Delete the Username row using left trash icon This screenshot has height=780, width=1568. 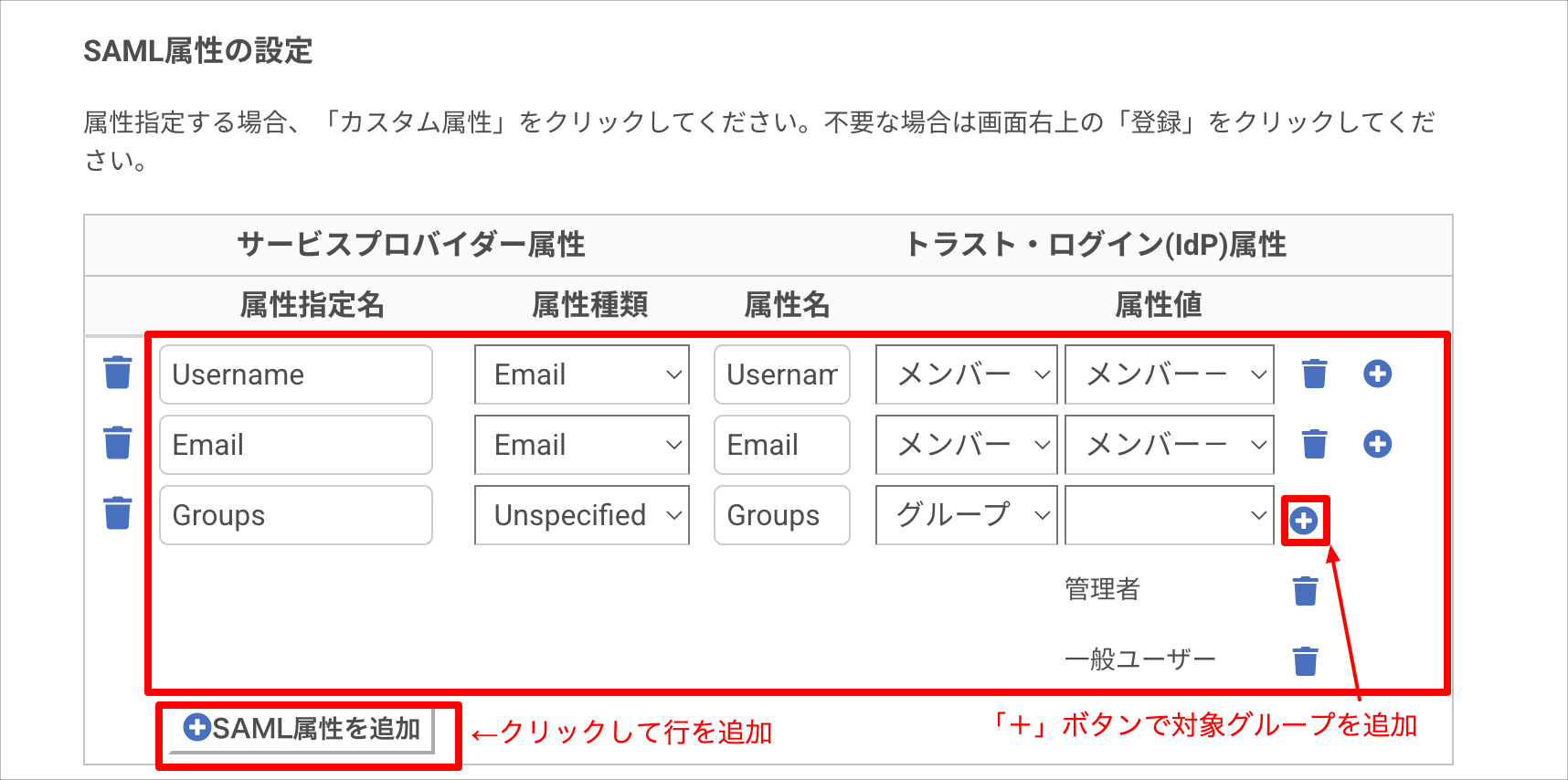click(118, 373)
